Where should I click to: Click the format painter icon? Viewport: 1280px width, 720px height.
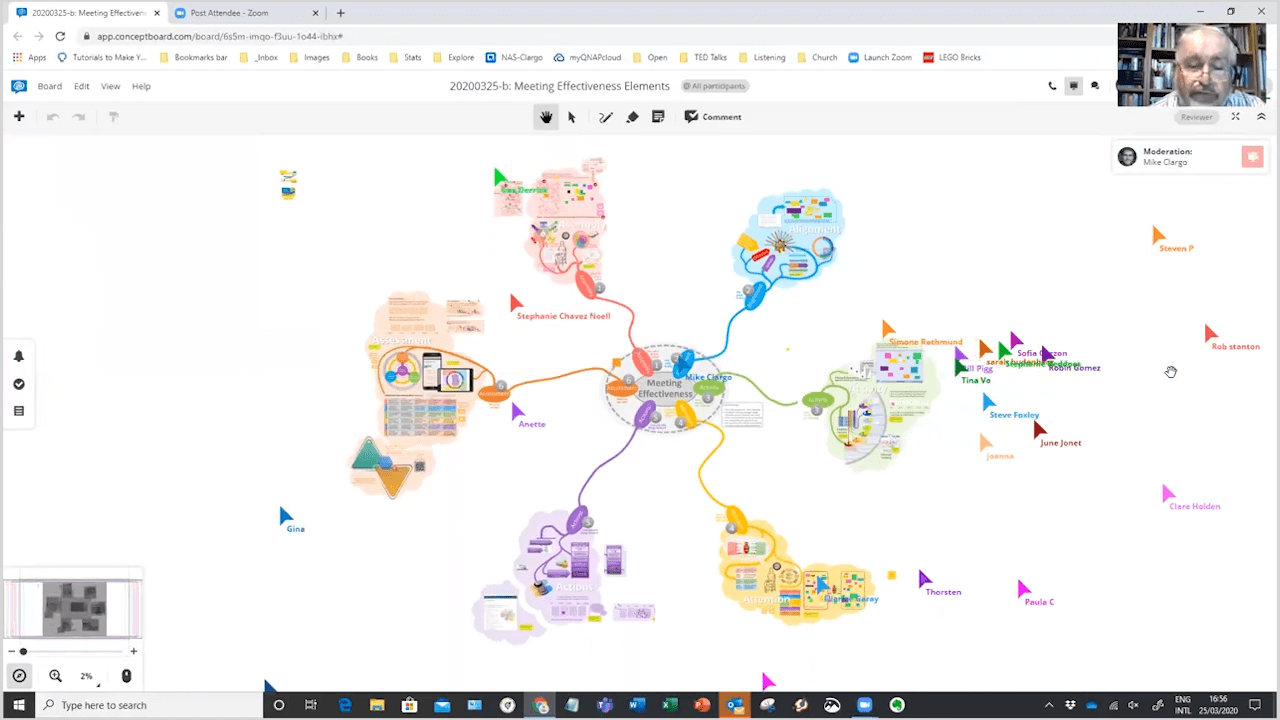point(113,117)
